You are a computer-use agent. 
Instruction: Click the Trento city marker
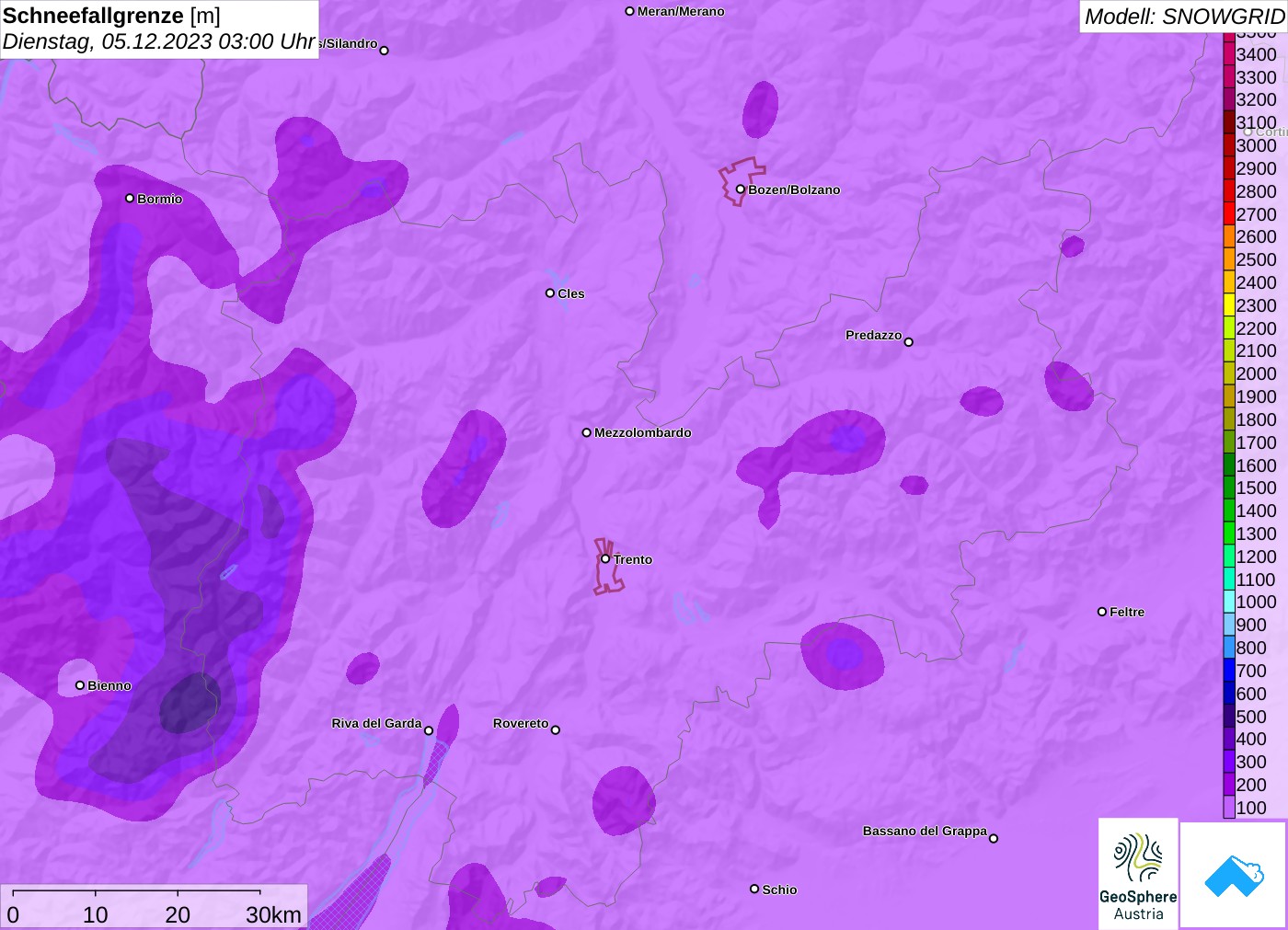[x=605, y=558]
